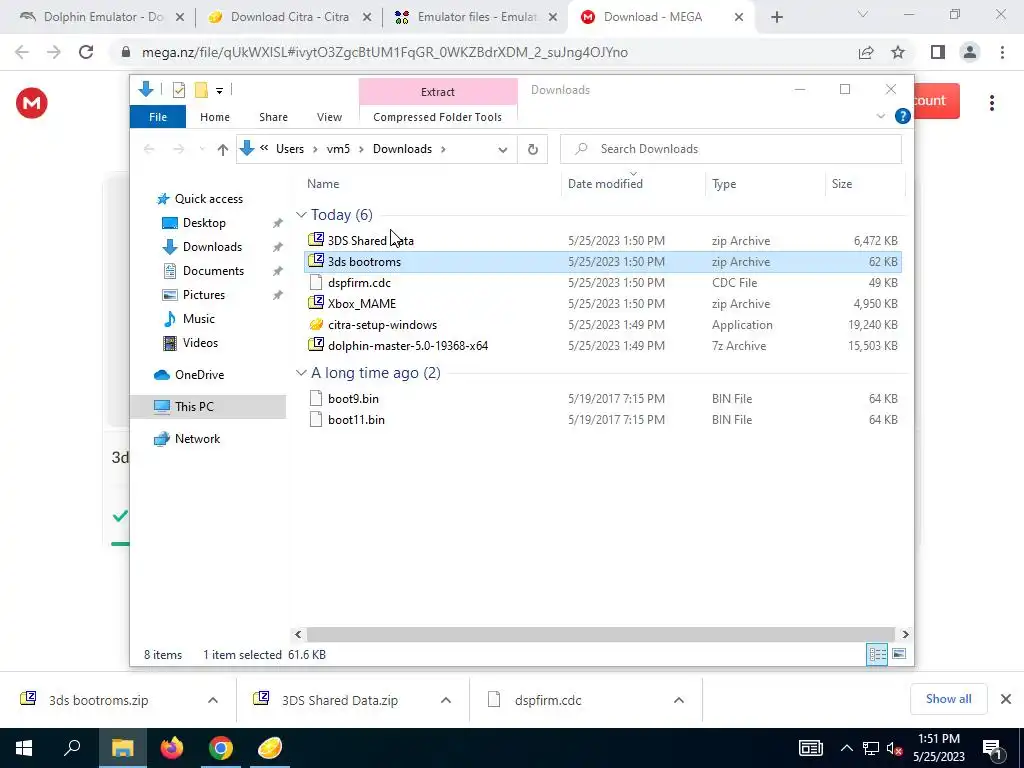Viewport: 1024px width, 768px height.
Task: Open Documents in navigation pane
Action: 213,270
